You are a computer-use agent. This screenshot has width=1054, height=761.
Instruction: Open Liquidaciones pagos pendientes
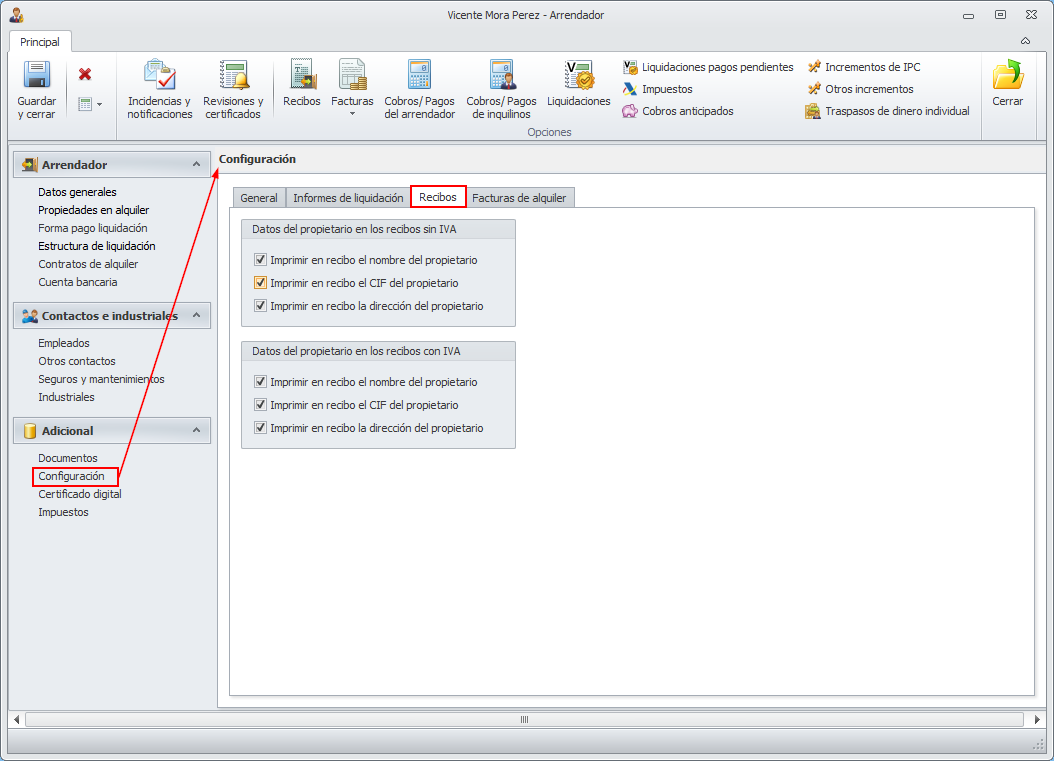708,67
